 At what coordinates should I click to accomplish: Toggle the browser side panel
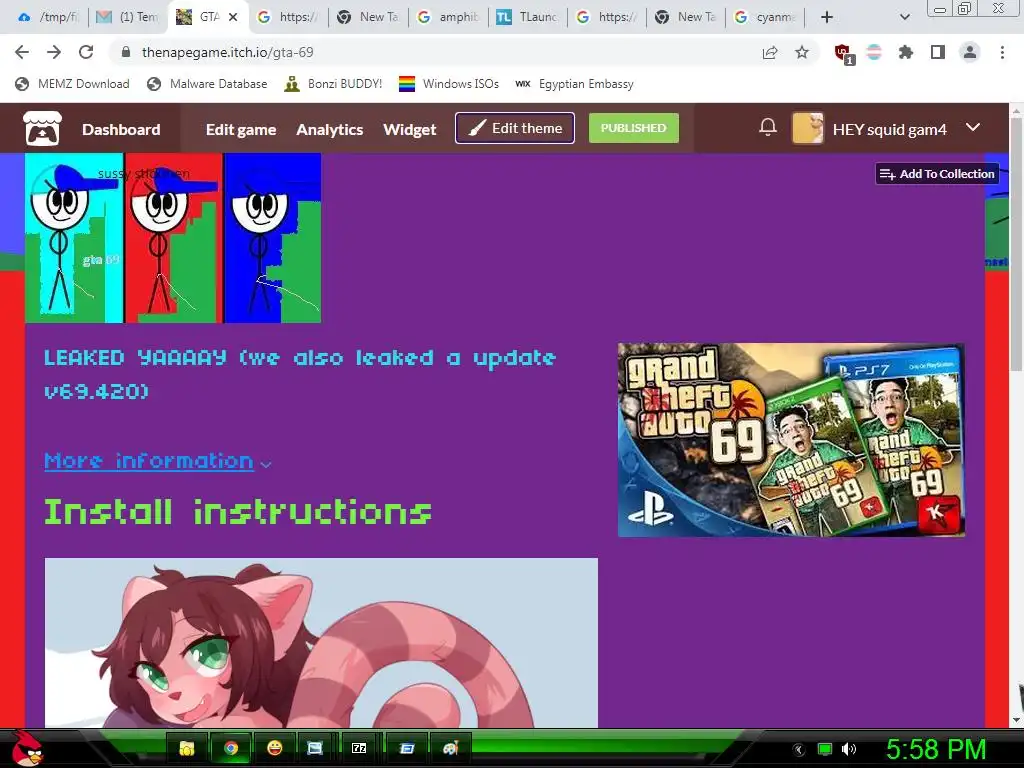click(x=938, y=53)
